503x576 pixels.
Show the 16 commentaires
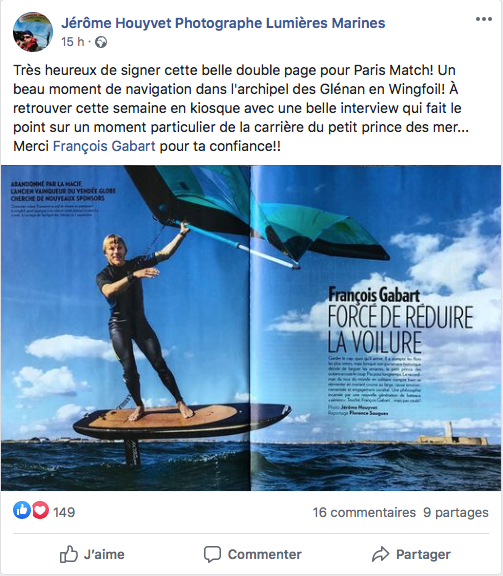364,512
